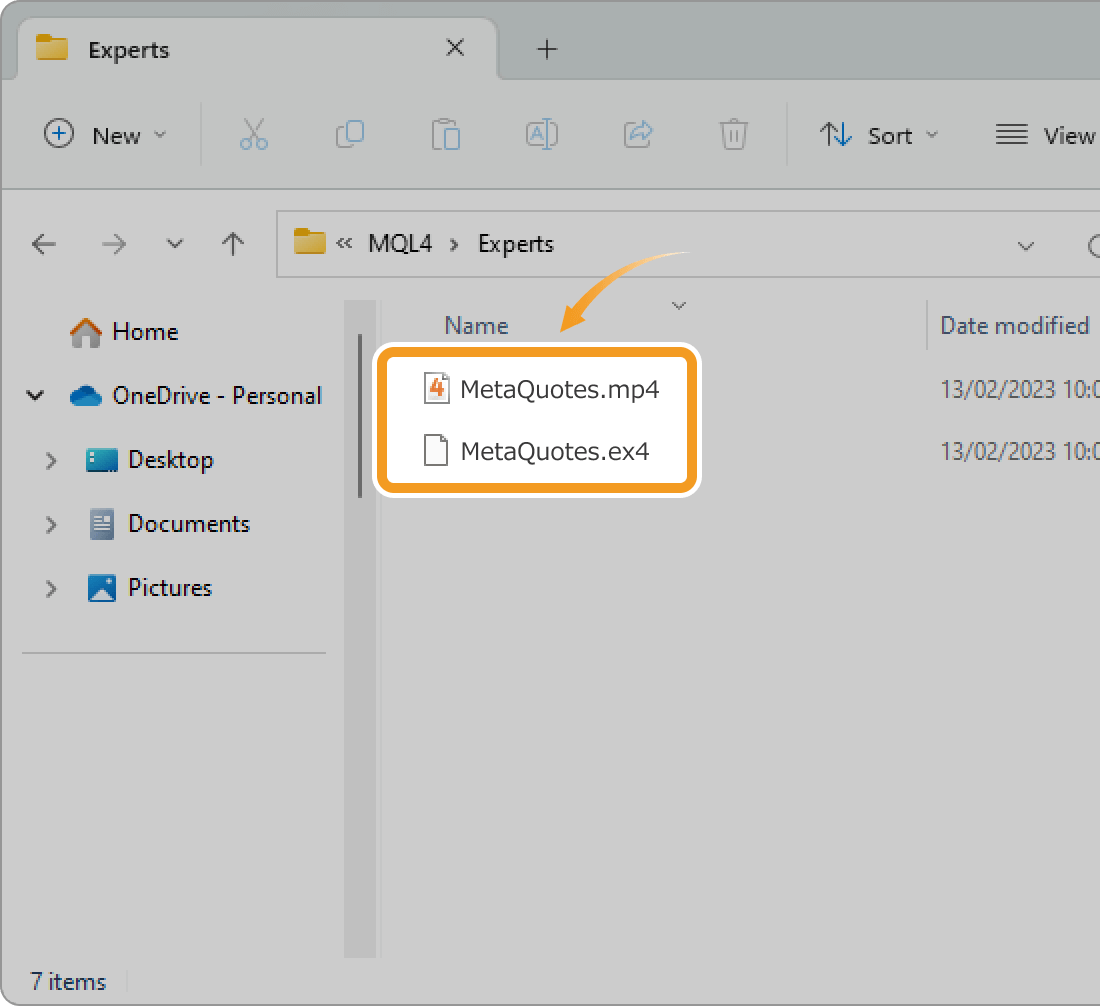Navigate up one folder level

click(x=233, y=244)
